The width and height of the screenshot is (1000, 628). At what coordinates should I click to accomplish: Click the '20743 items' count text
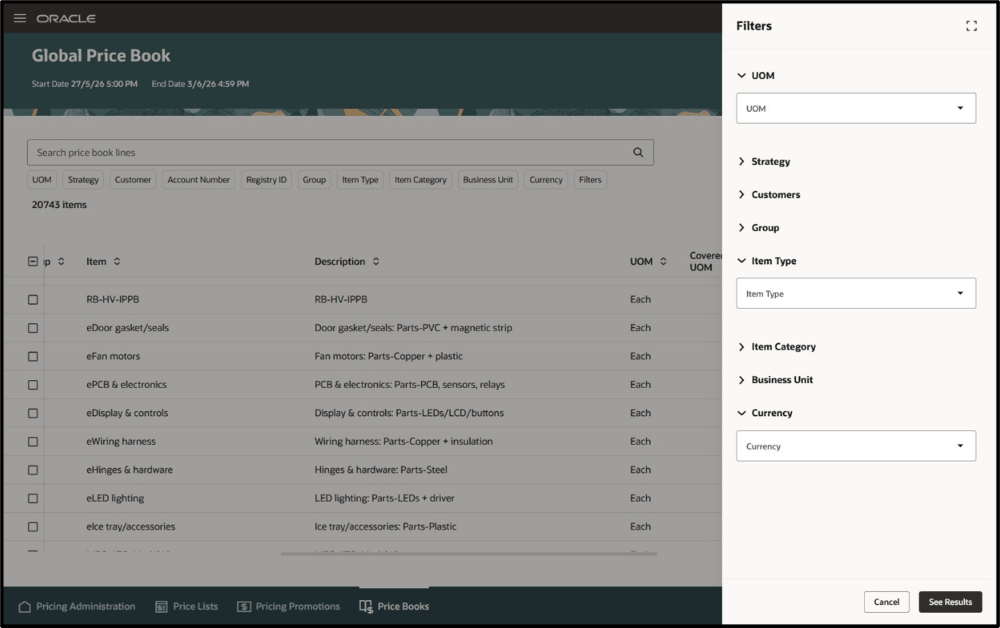pos(59,205)
